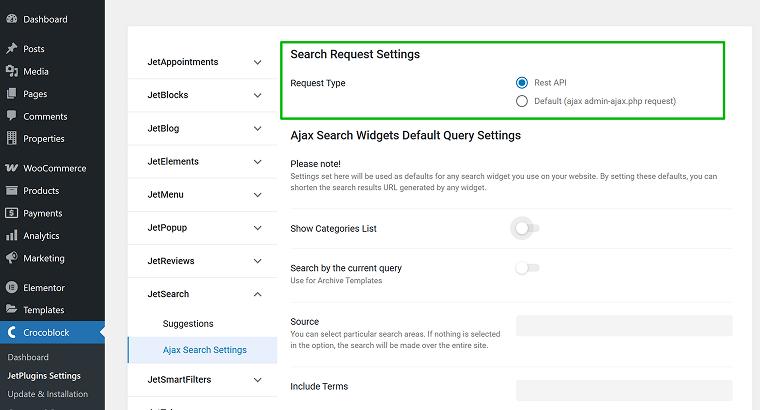Screen dimensions: 760x410
Task: Click the Posts pushpin icon
Action: [x=12, y=48]
